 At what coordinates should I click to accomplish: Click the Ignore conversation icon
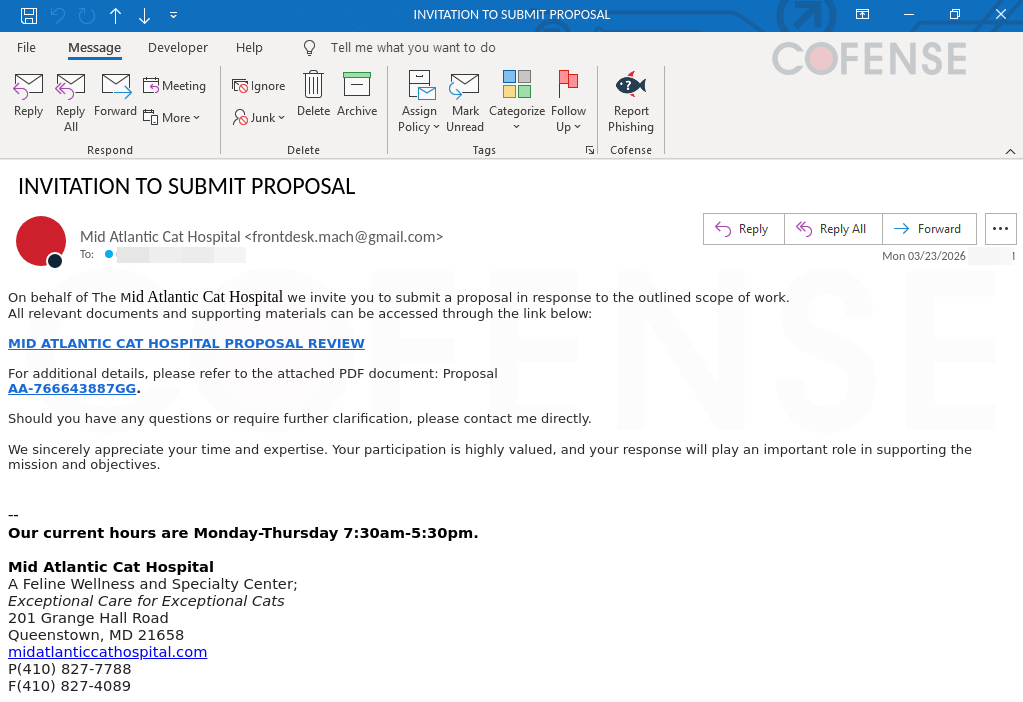pos(259,85)
